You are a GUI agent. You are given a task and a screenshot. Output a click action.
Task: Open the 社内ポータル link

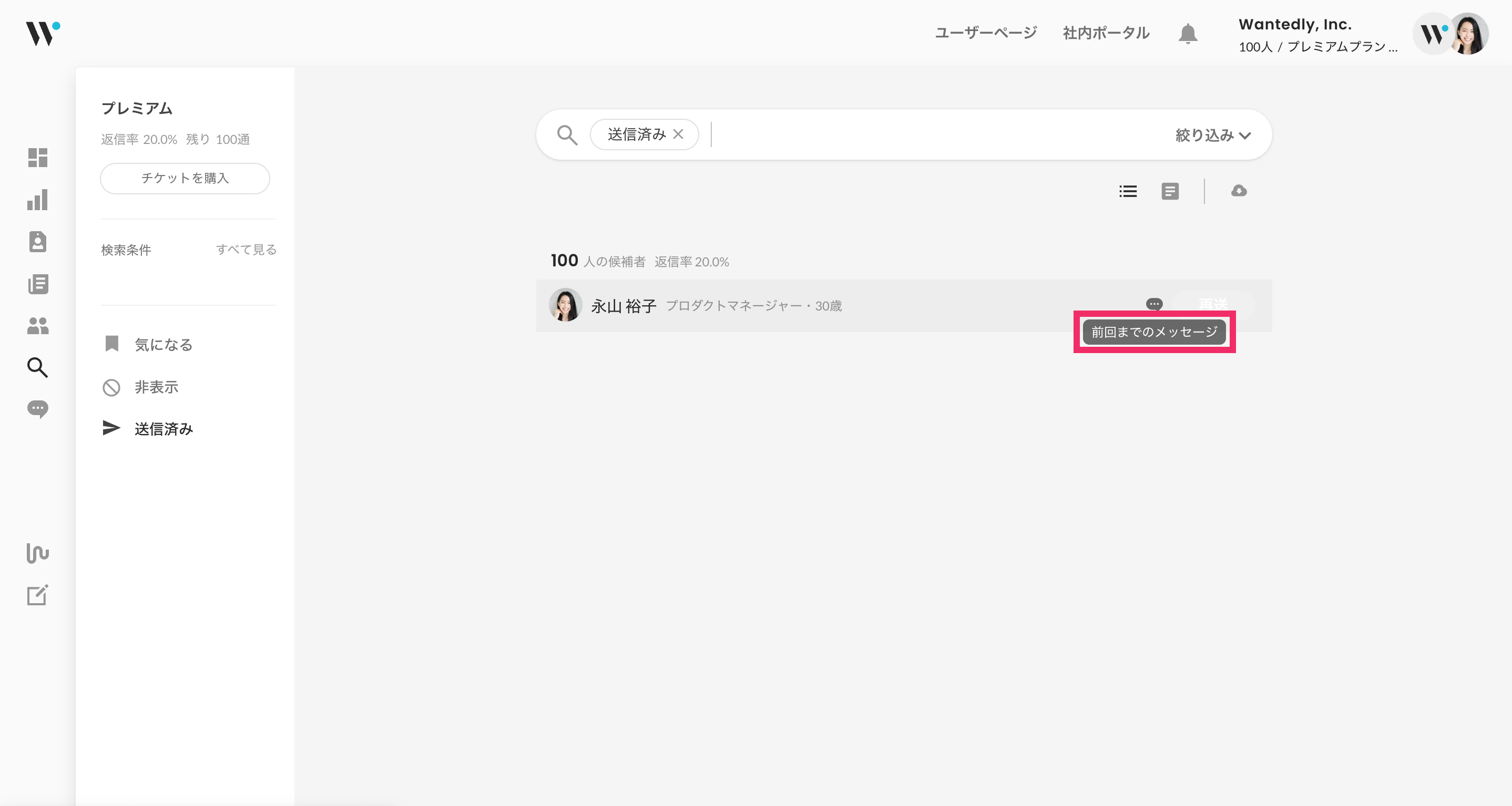tap(1105, 34)
